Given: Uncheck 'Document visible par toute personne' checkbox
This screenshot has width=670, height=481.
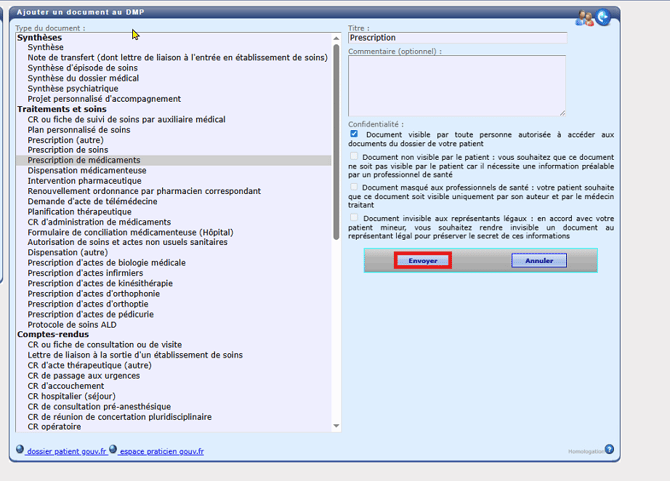Looking at the screenshot, I should click(354, 134).
